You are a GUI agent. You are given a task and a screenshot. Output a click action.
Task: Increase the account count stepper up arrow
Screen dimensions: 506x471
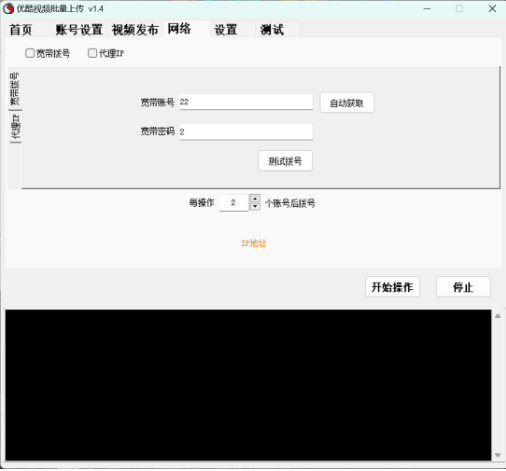point(255,199)
